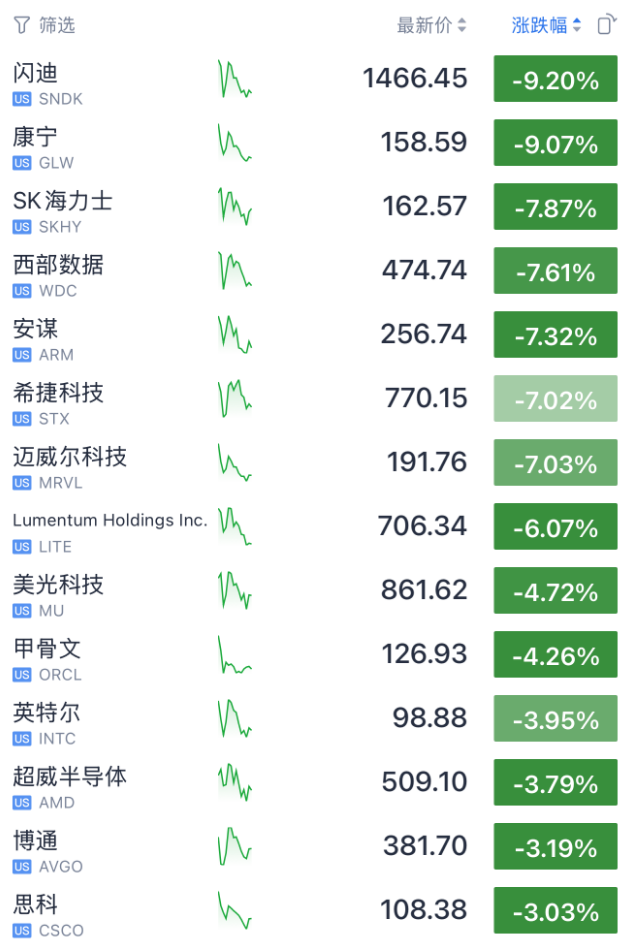Open the 西部数据 WDC stock

[x=315, y=271]
